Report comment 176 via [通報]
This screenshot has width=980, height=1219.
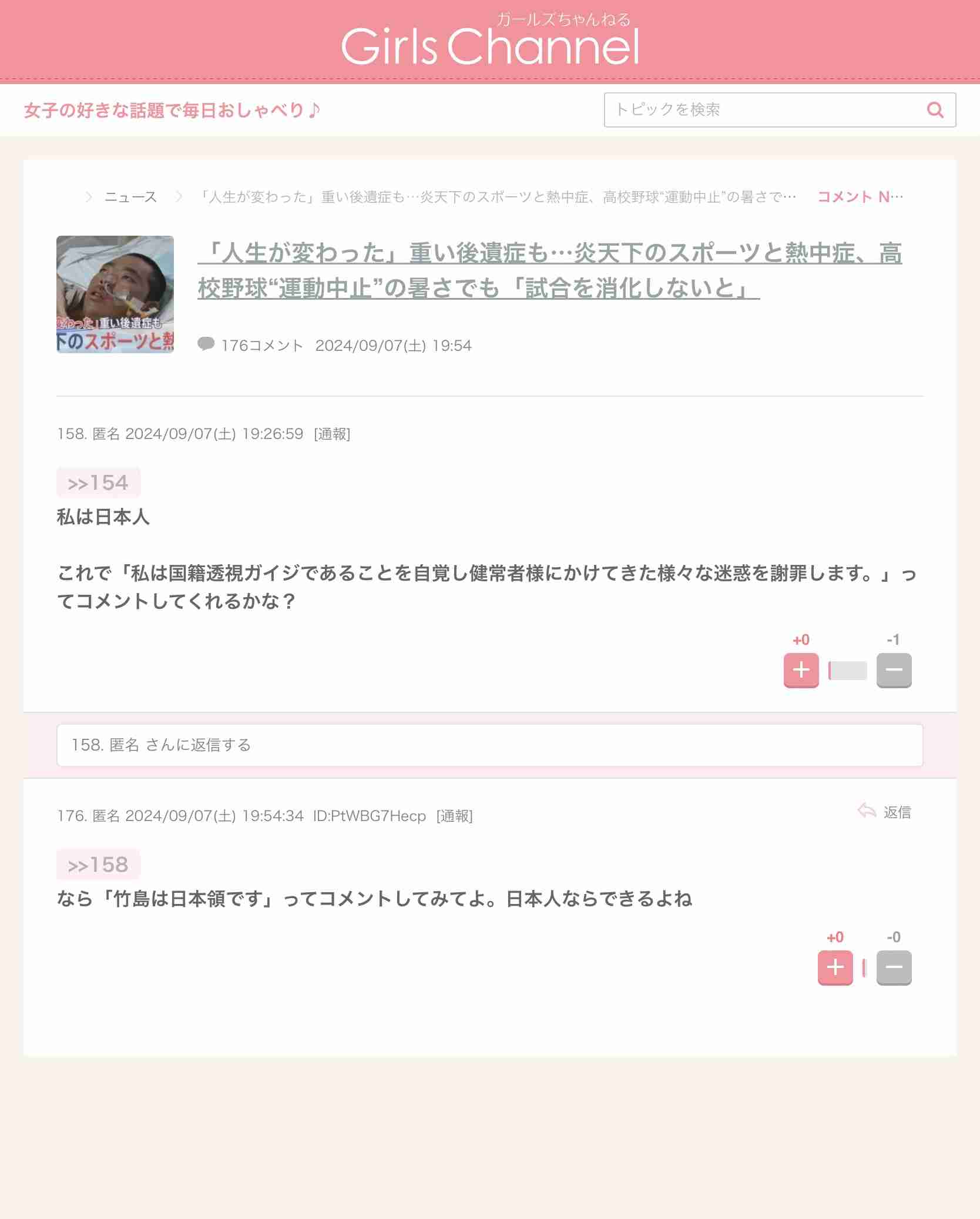454,816
